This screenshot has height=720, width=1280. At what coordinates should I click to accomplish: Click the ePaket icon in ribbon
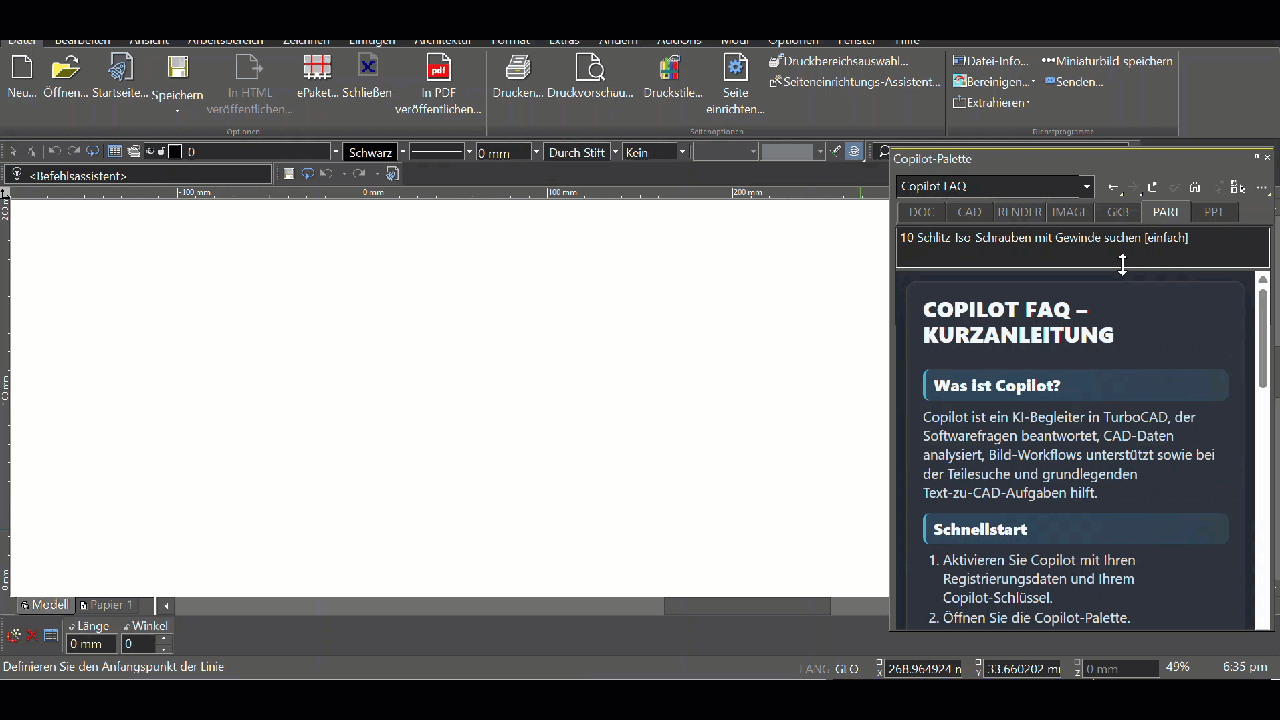[x=317, y=68]
